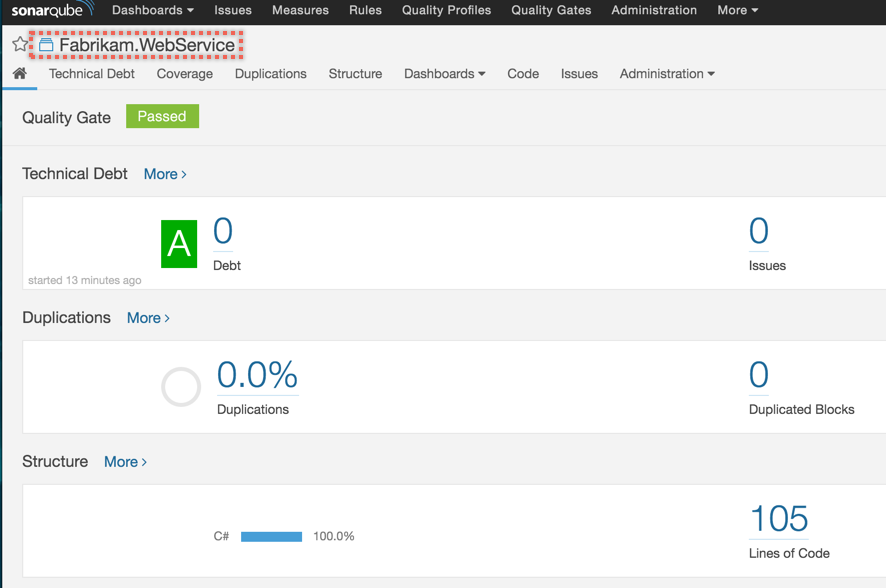Open Quality Profiles
Image resolution: width=886 pixels, height=588 pixels.
pos(446,10)
